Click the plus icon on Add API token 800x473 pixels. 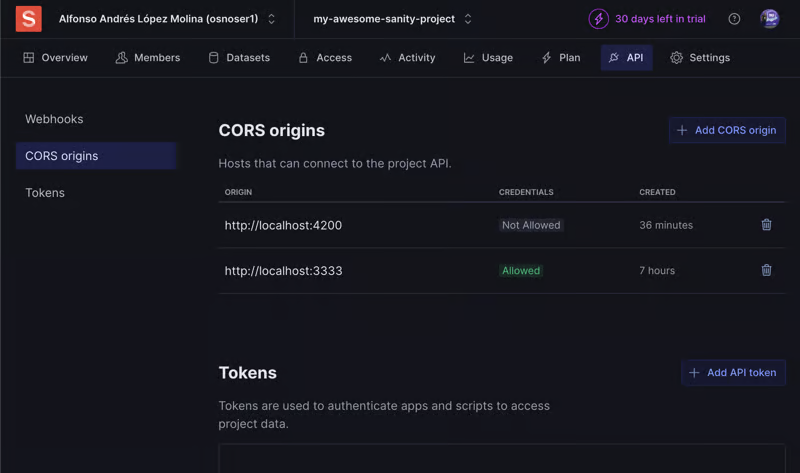coord(694,372)
